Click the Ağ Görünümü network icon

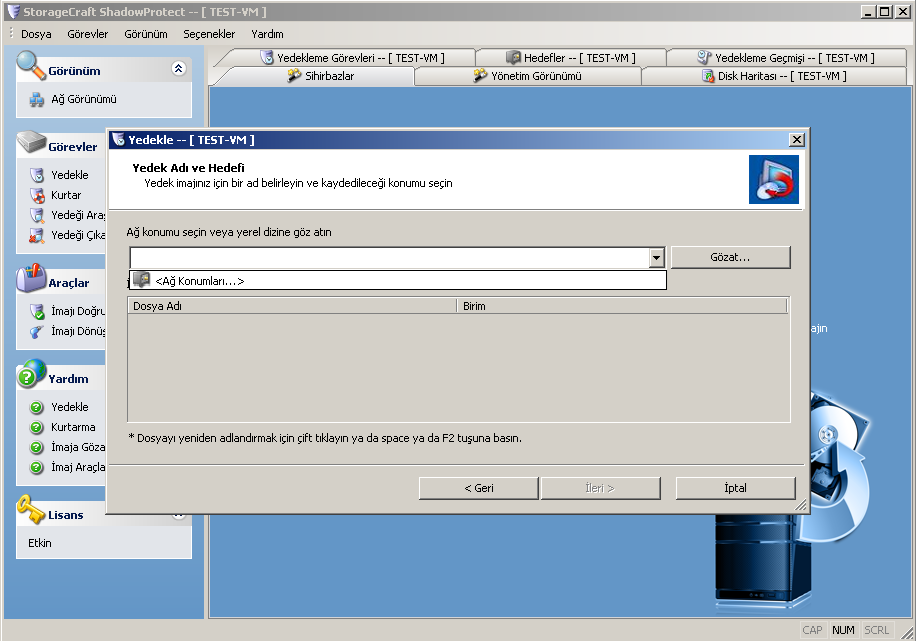pyautogui.click(x=37, y=100)
